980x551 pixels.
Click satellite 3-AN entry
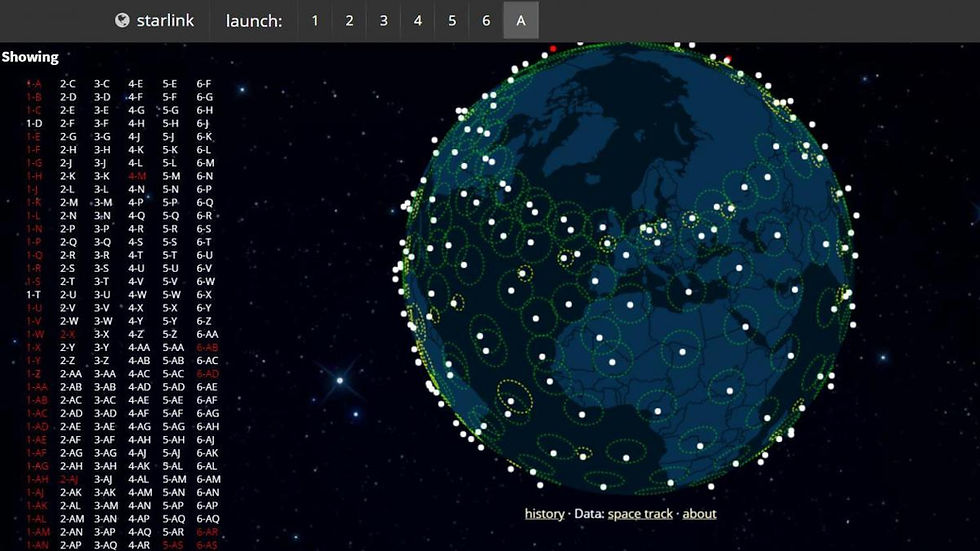[x=105, y=519]
